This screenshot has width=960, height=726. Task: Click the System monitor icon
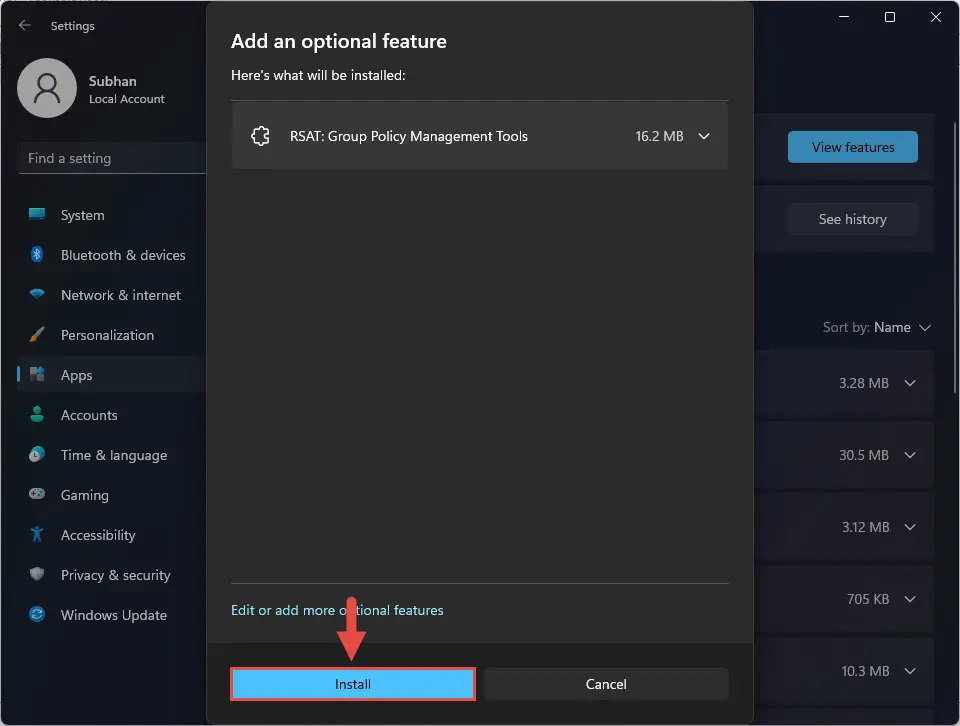pos(37,214)
